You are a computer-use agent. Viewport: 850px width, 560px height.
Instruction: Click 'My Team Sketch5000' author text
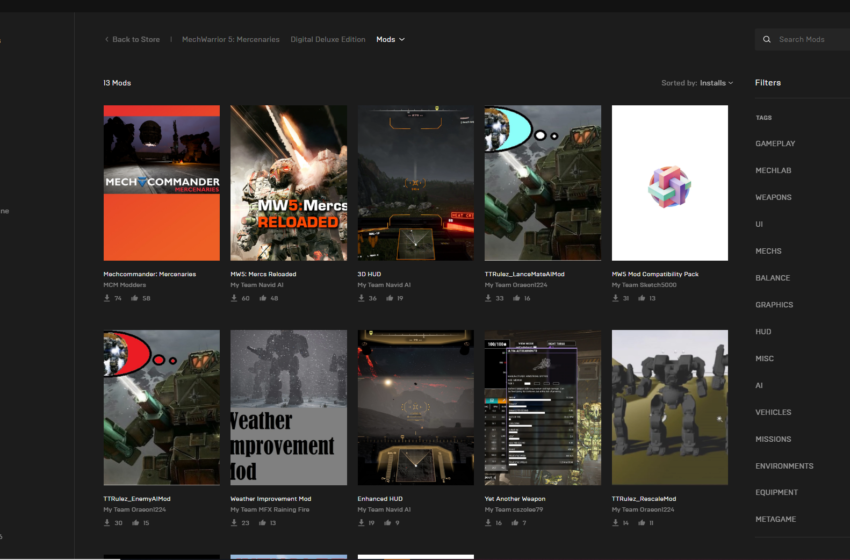(644, 285)
